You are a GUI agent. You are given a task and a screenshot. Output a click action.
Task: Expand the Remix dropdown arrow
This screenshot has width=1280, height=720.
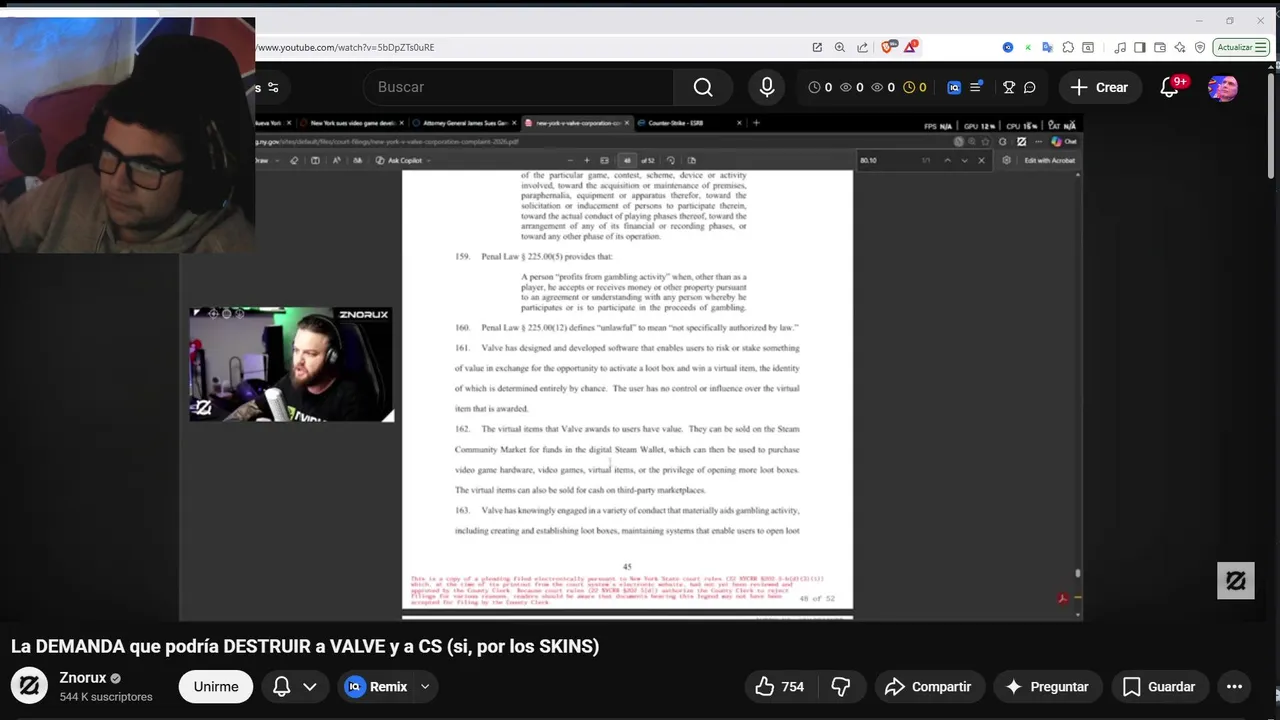pos(425,686)
